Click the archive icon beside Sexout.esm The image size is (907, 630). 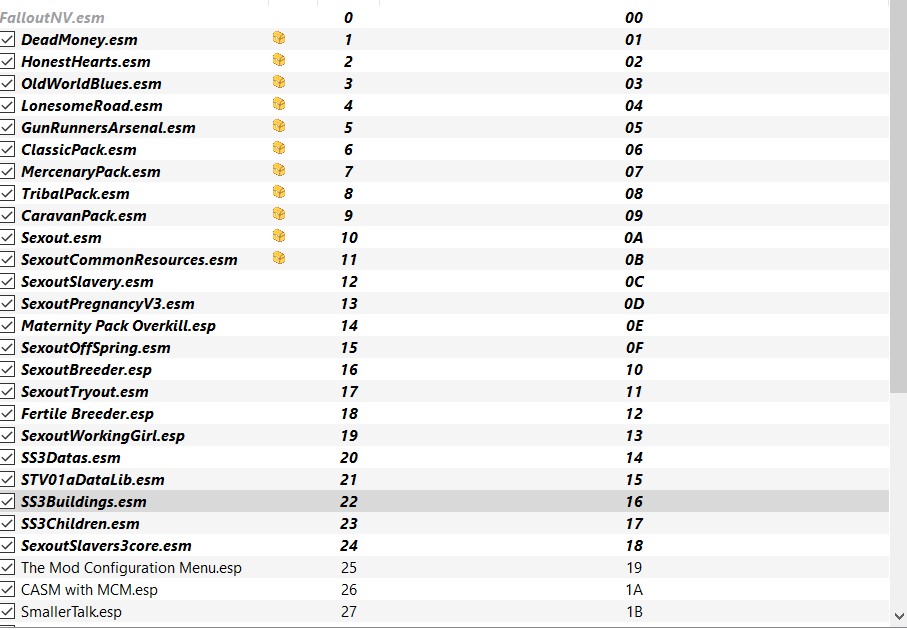tap(279, 236)
